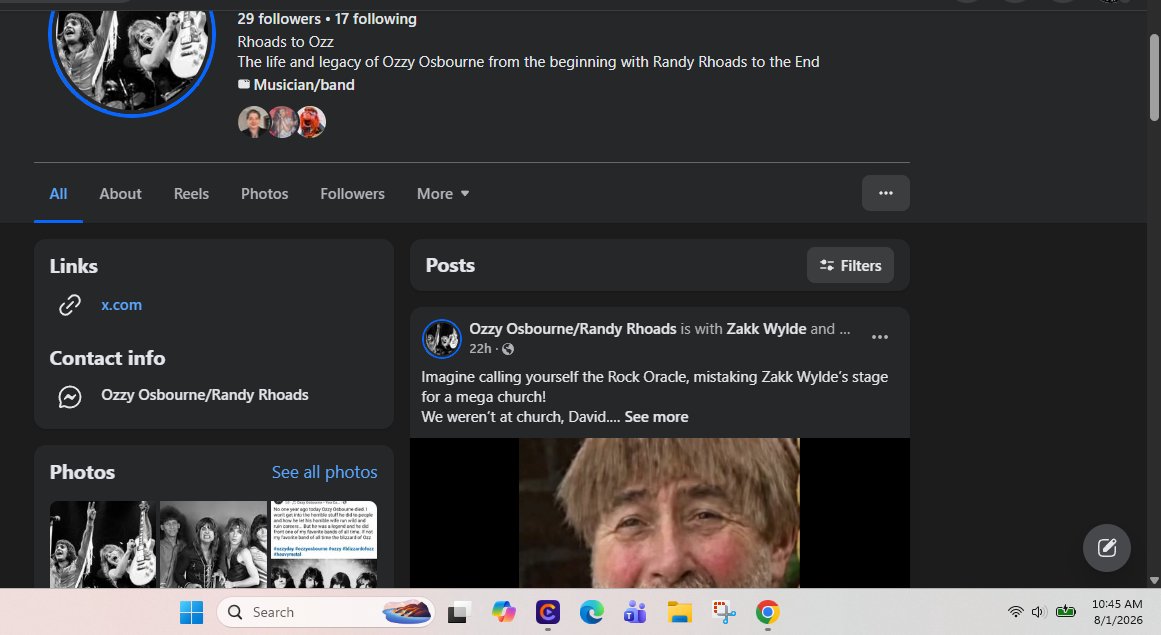This screenshot has height=635, width=1161.
Task: Follow the x.com link
Action: 121,305
